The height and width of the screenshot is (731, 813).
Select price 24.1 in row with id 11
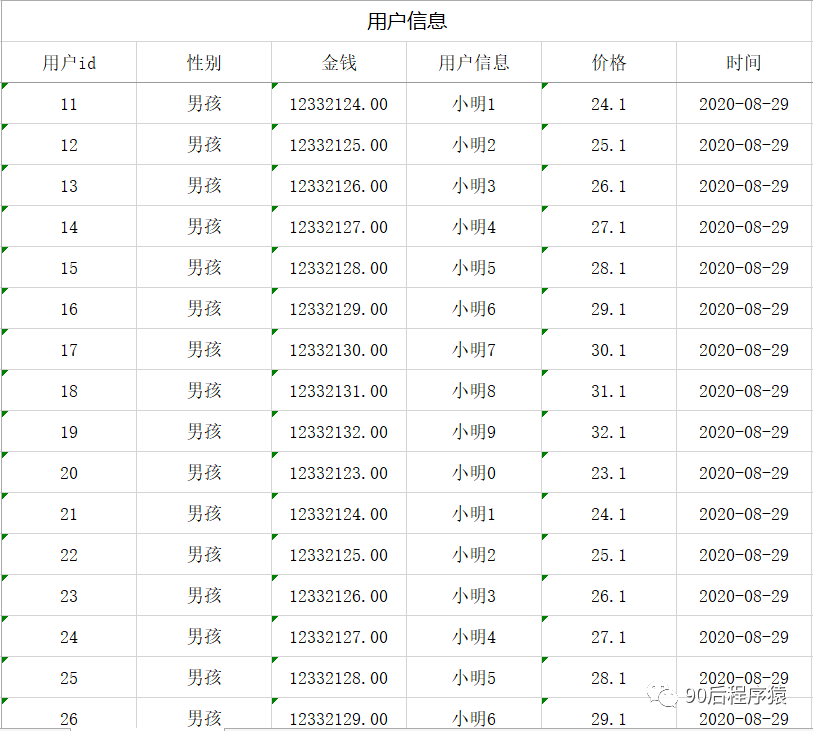(609, 104)
